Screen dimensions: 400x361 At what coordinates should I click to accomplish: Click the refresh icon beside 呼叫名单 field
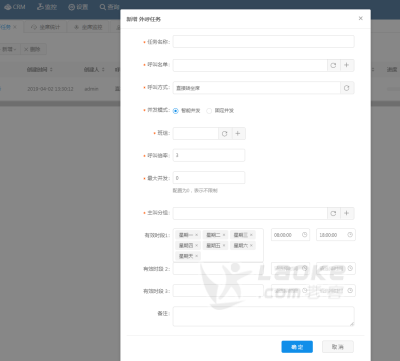[x=333, y=65]
